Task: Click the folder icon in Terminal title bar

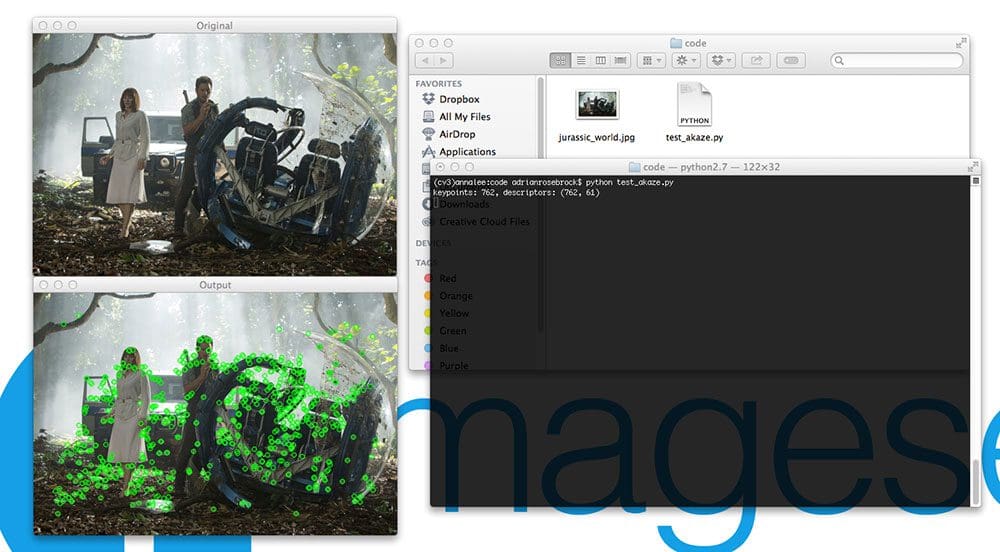Action: coord(635,167)
